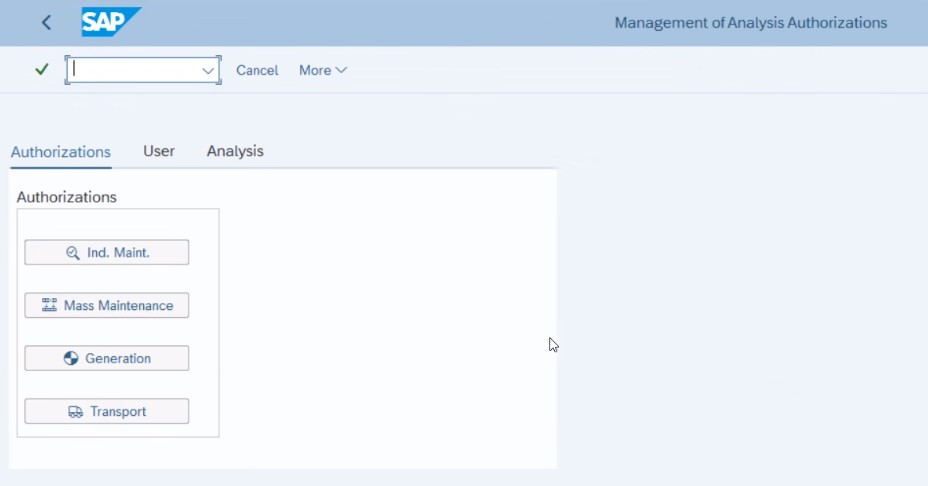This screenshot has height=486, width=928.
Task: Click the SAP logo
Action: 111,22
